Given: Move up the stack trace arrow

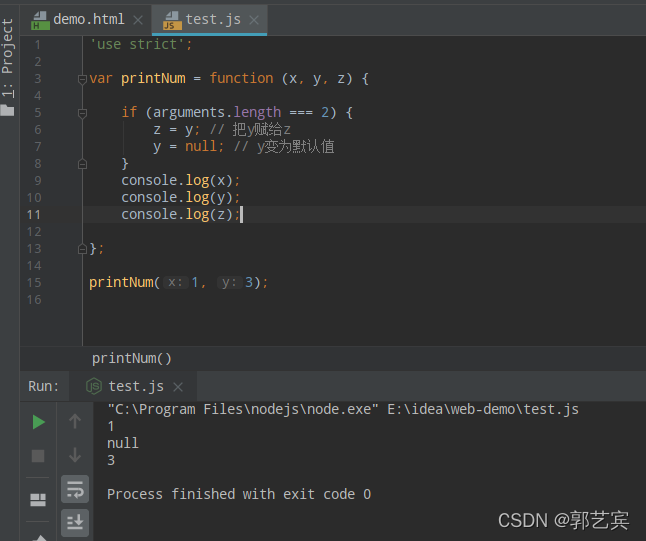Looking at the screenshot, I should click(x=75, y=422).
